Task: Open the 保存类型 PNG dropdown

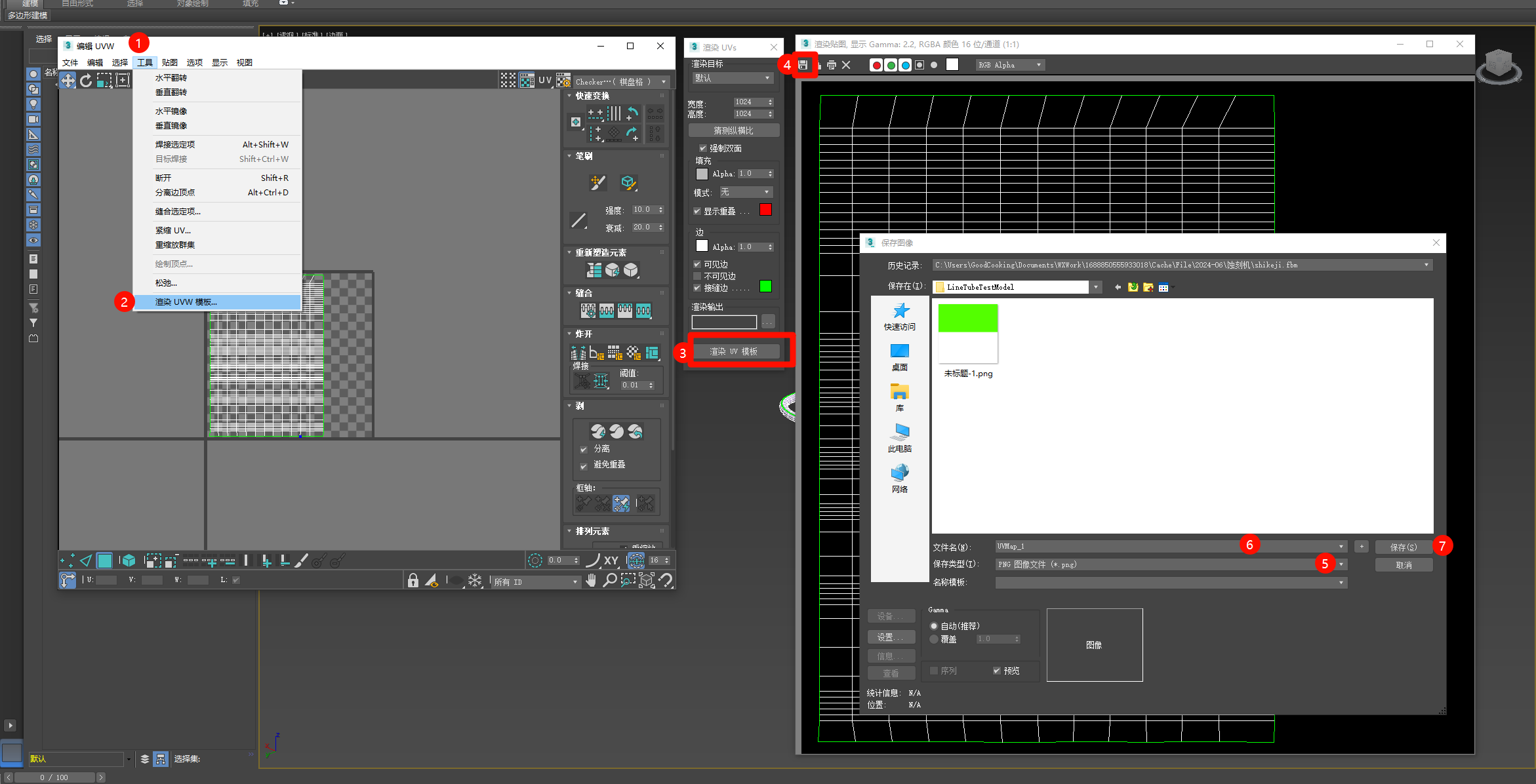Action: [x=1341, y=564]
